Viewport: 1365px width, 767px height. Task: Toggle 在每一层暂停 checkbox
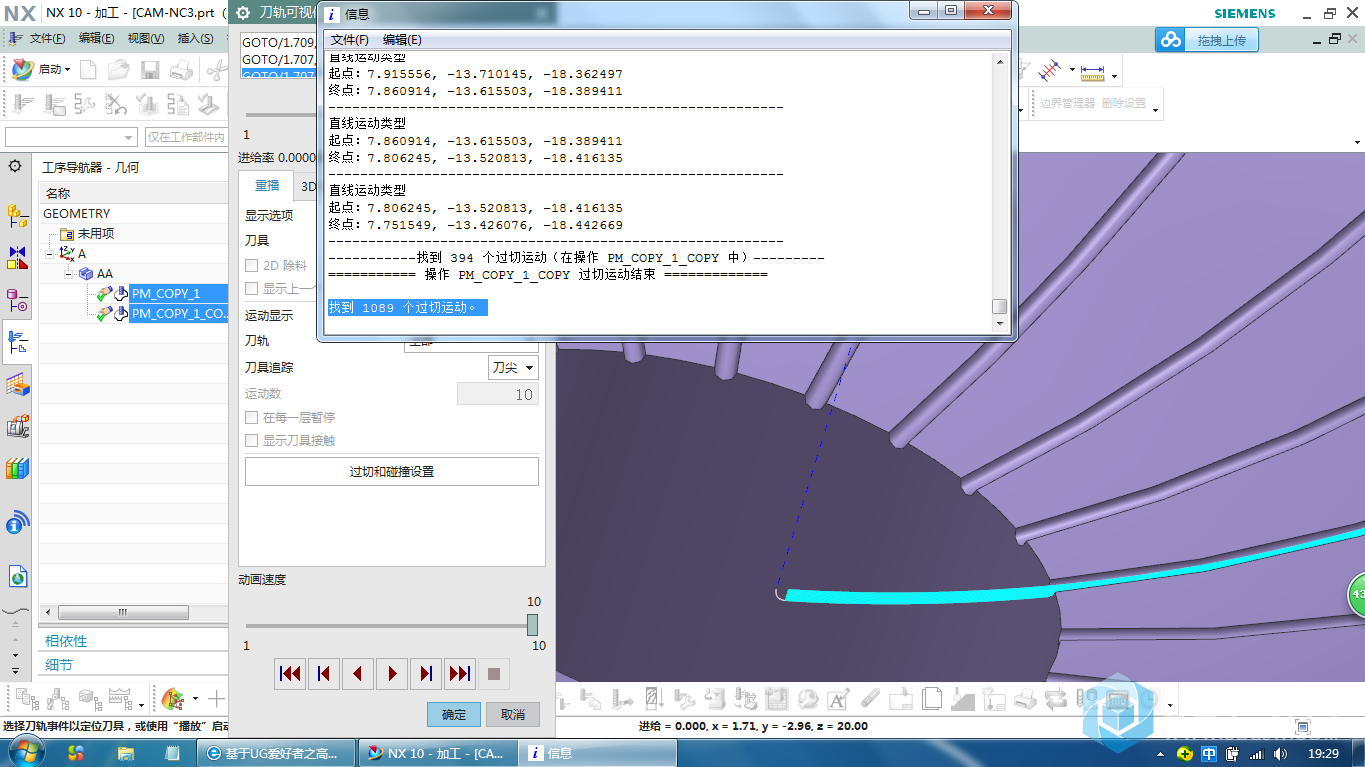pyautogui.click(x=252, y=418)
